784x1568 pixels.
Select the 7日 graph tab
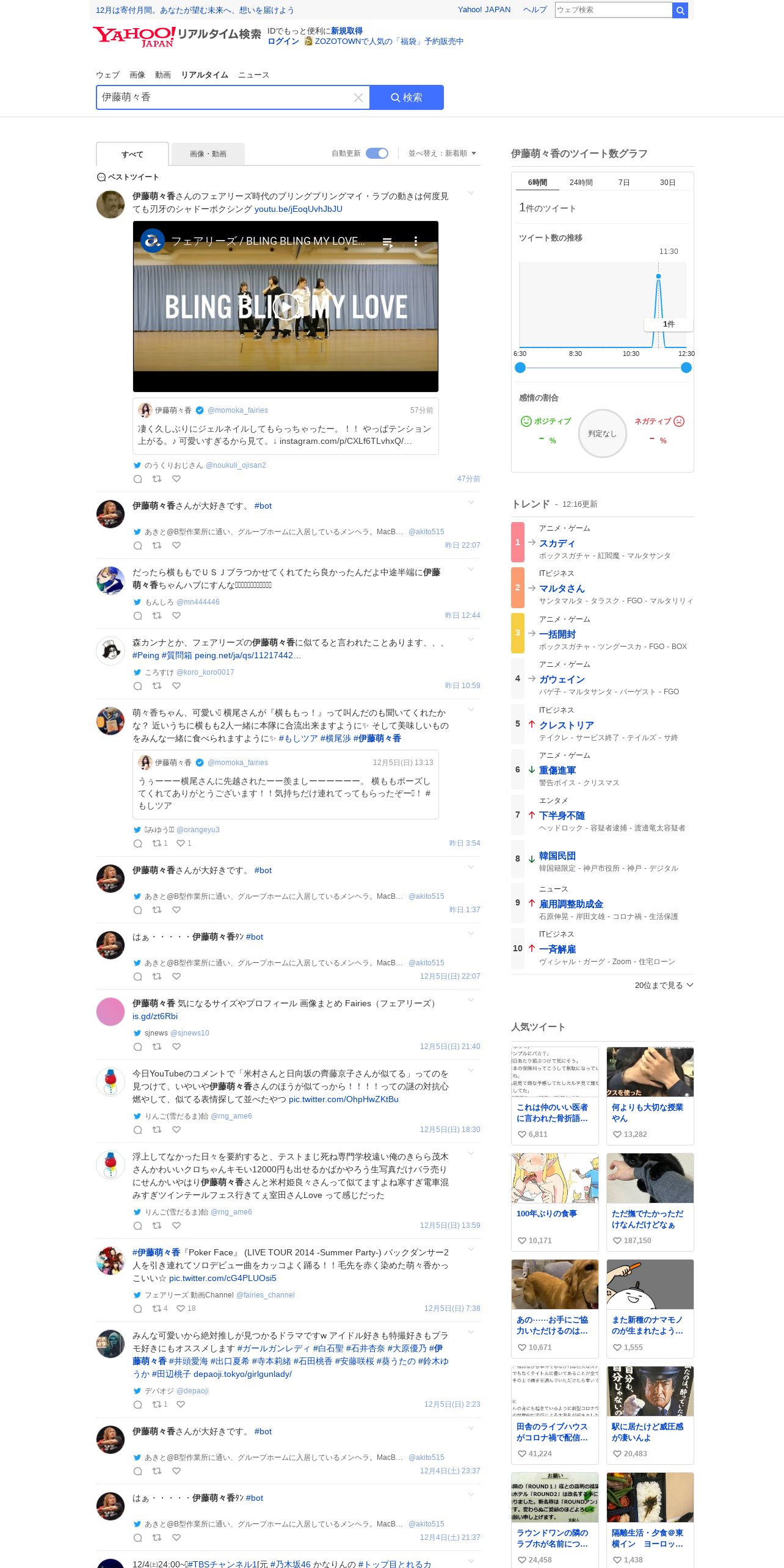pos(624,183)
